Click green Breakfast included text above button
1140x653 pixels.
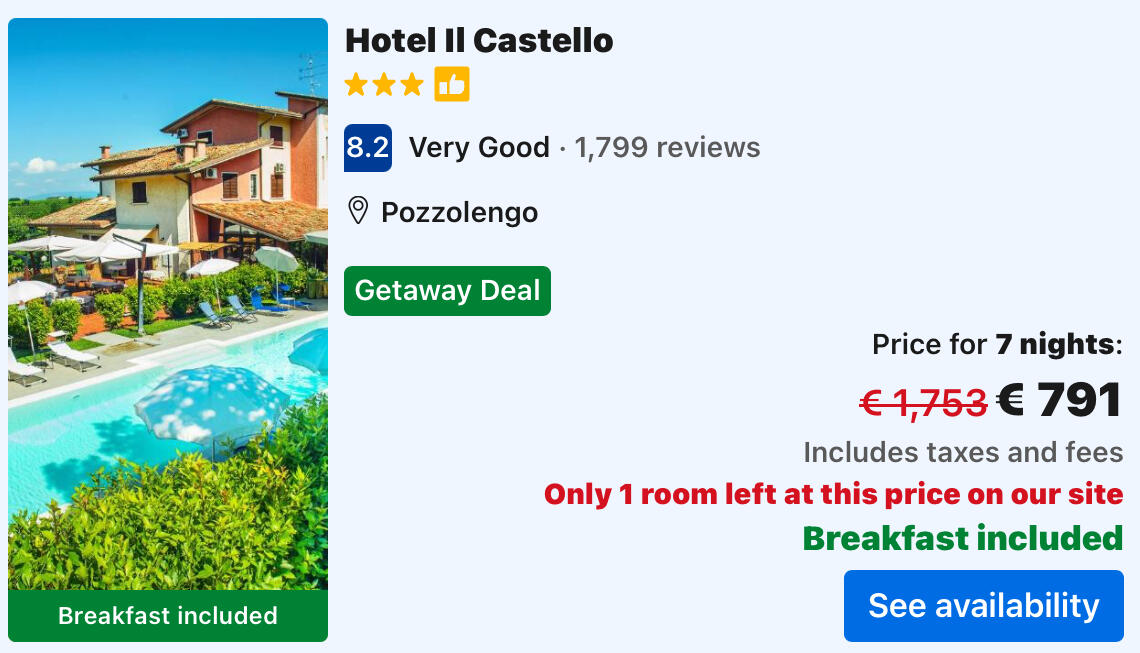click(963, 538)
